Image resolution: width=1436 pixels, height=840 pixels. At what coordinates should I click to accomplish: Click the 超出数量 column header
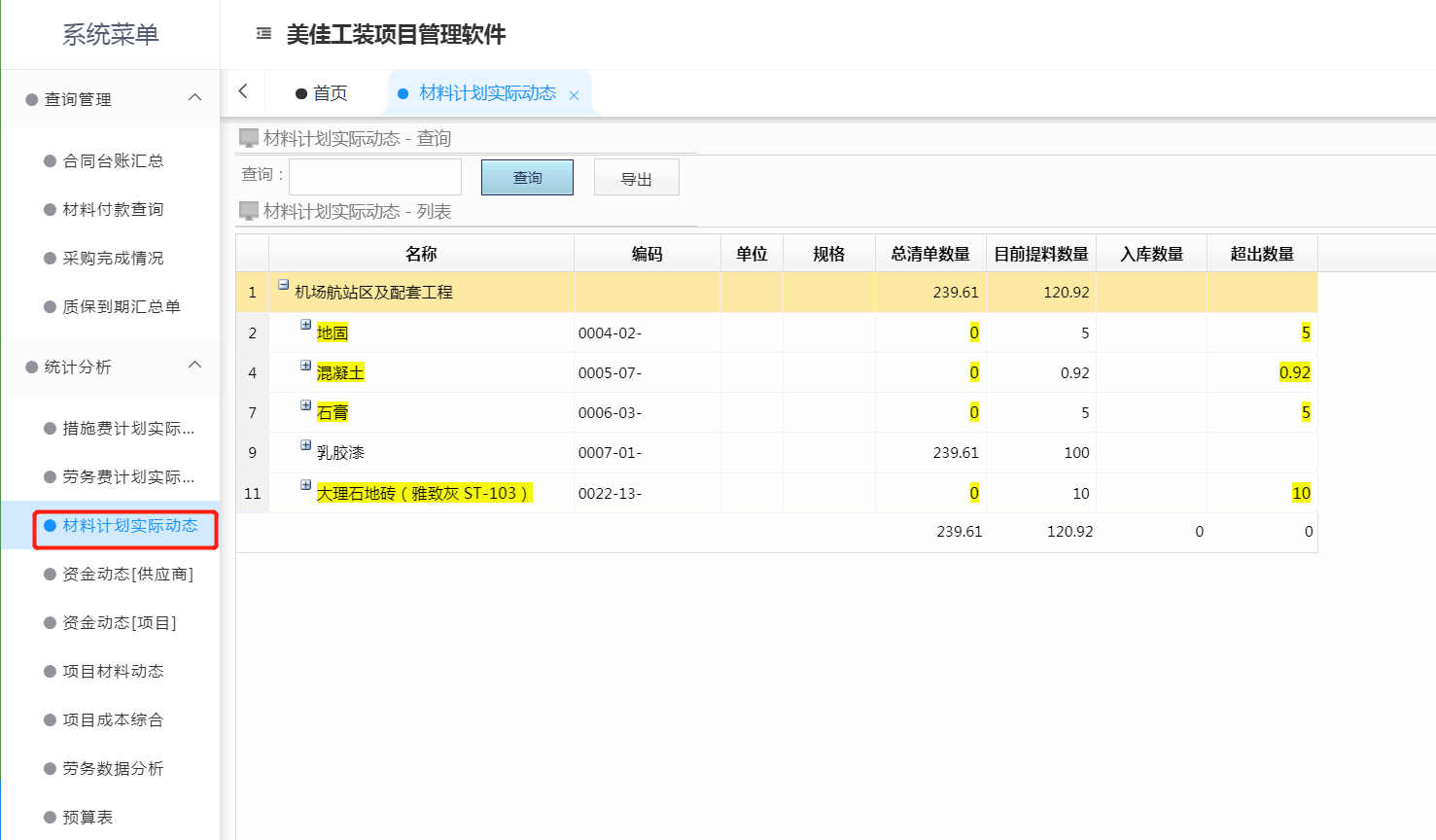[1261, 254]
